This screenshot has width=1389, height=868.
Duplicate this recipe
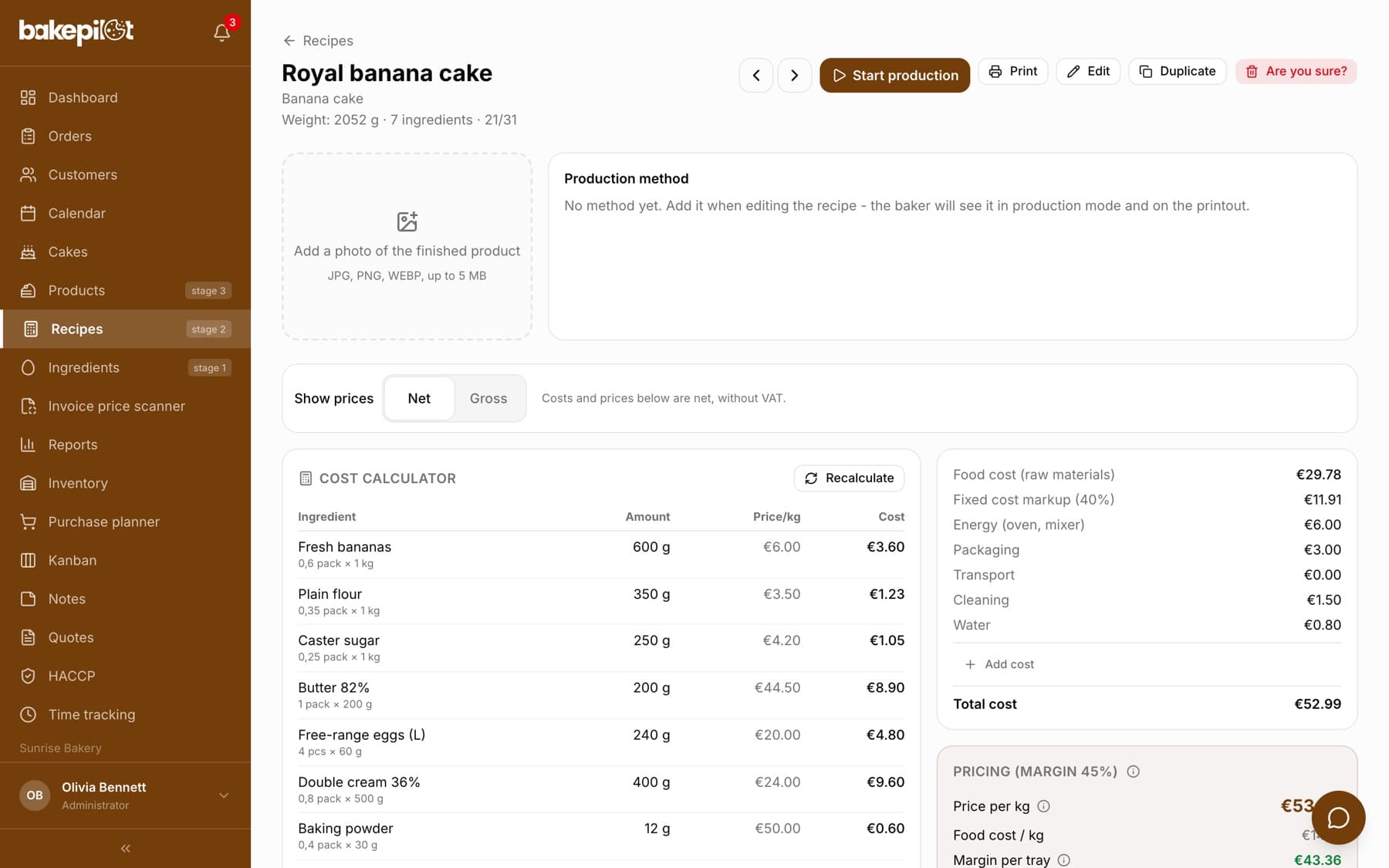[1177, 71]
